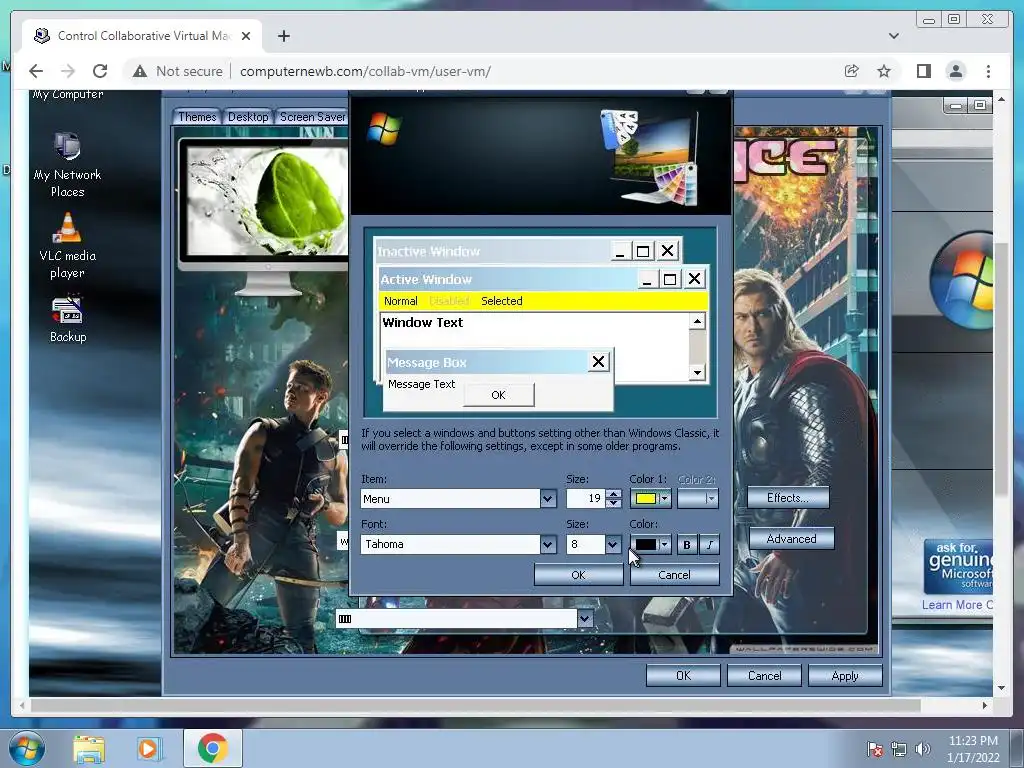
Task: Launch VLC media player shortcut
Action: click(67, 247)
